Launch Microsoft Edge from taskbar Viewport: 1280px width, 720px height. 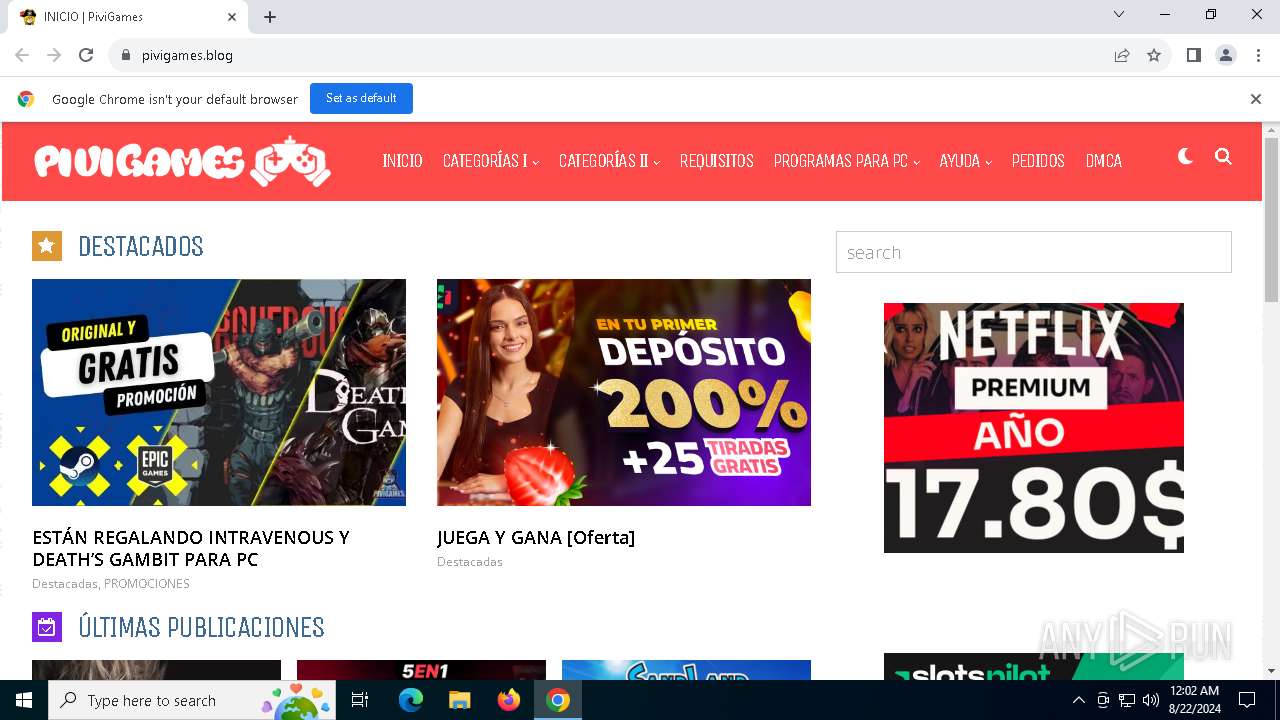tap(411, 700)
